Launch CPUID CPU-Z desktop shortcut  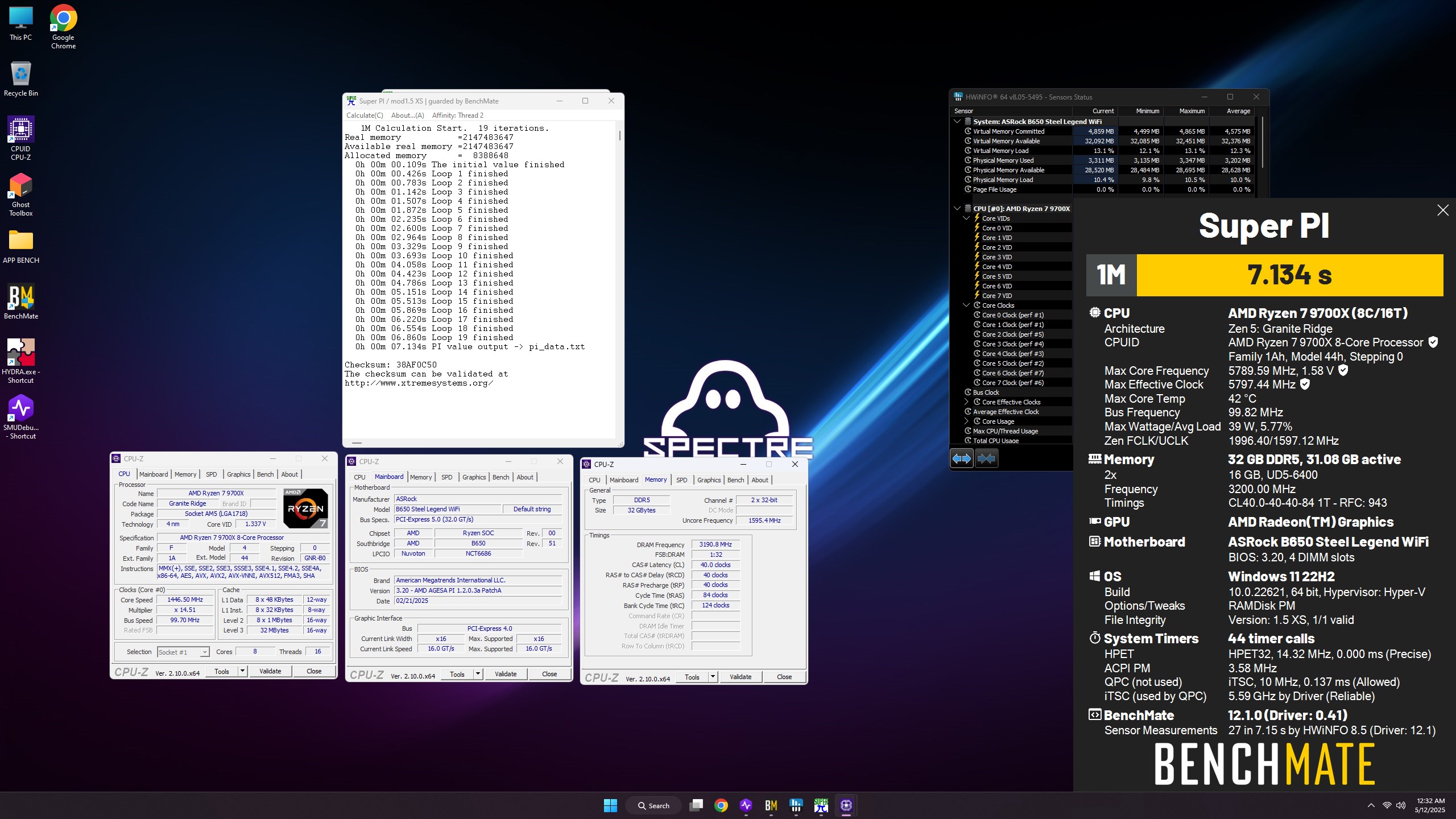coord(20,138)
